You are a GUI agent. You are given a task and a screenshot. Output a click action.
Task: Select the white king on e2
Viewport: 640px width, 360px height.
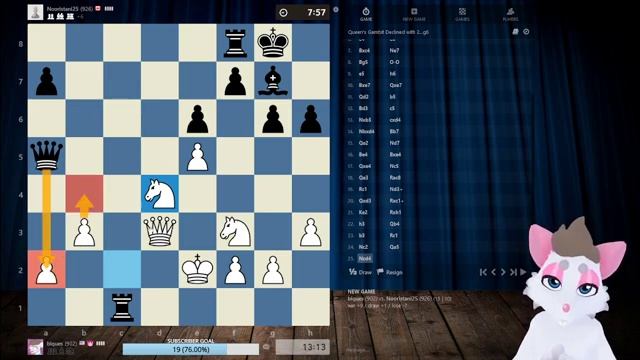pyautogui.click(x=198, y=269)
